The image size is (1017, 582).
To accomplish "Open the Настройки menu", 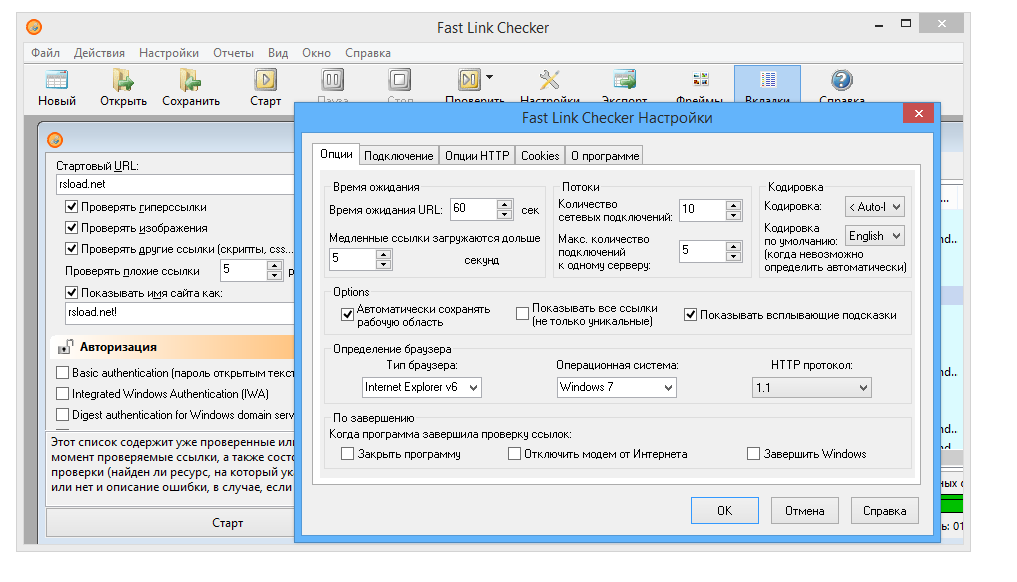I will pos(169,53).
